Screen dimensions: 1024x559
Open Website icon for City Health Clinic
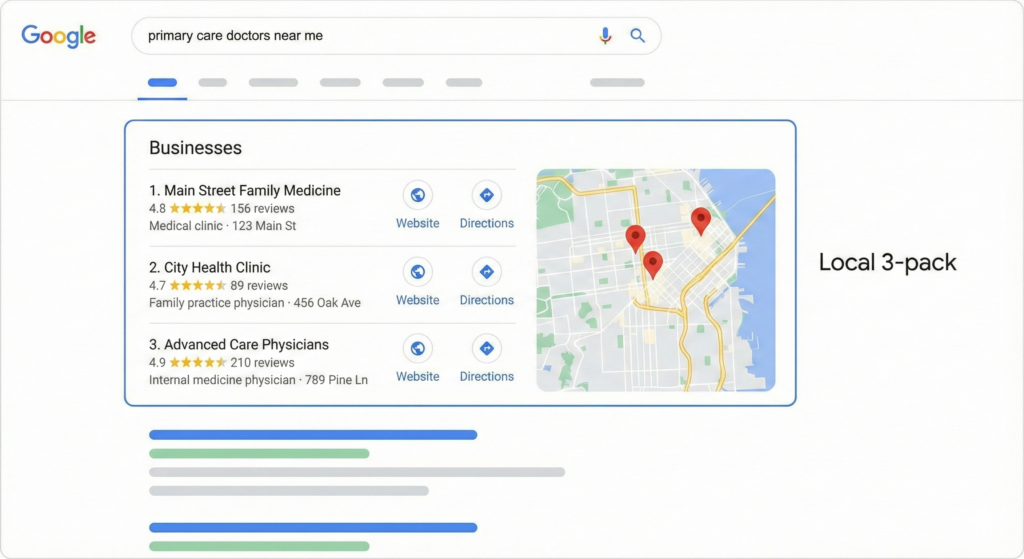[x=417, y=272]
